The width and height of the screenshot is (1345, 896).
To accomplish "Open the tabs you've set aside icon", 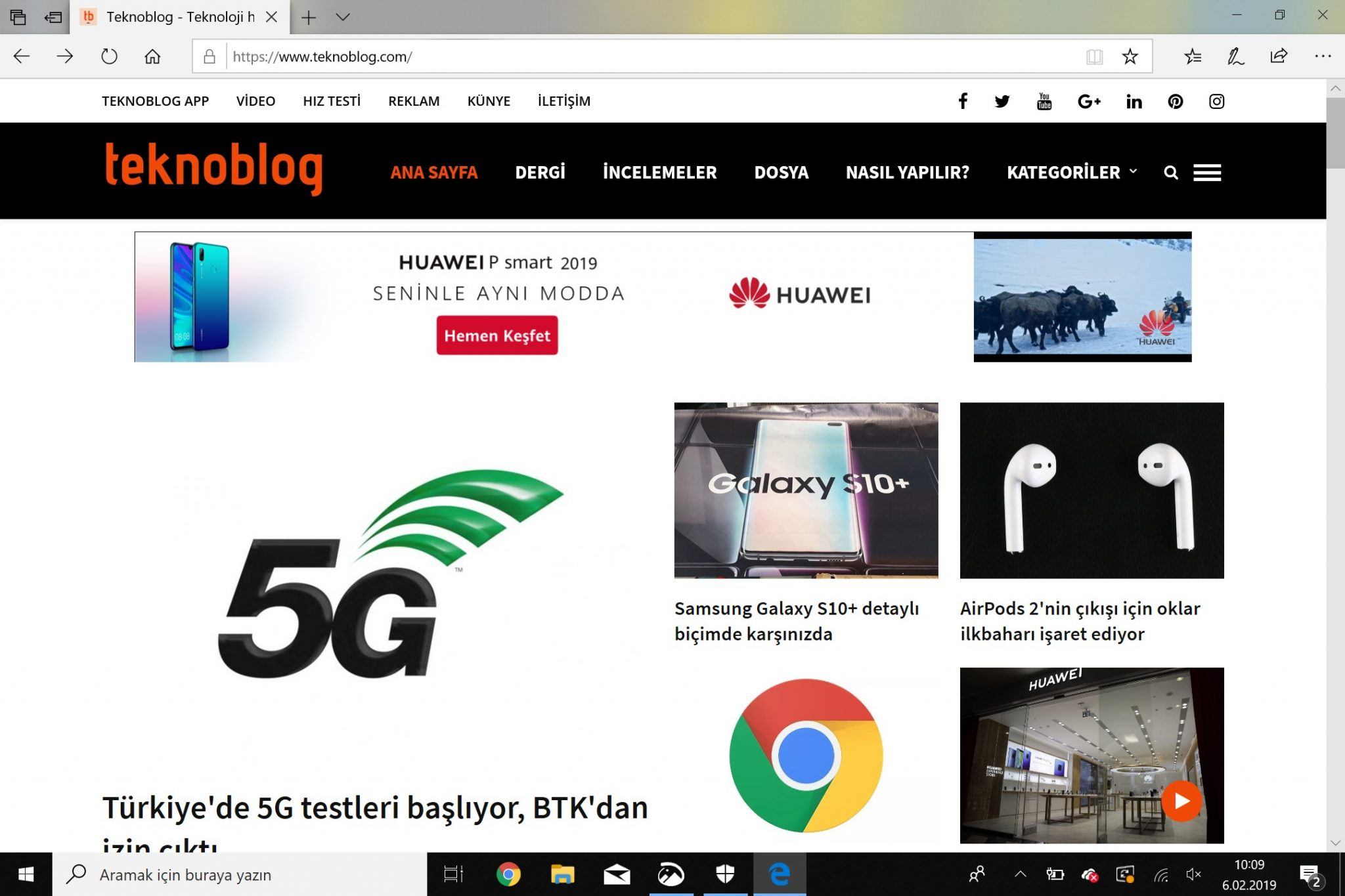I will 18,17.
